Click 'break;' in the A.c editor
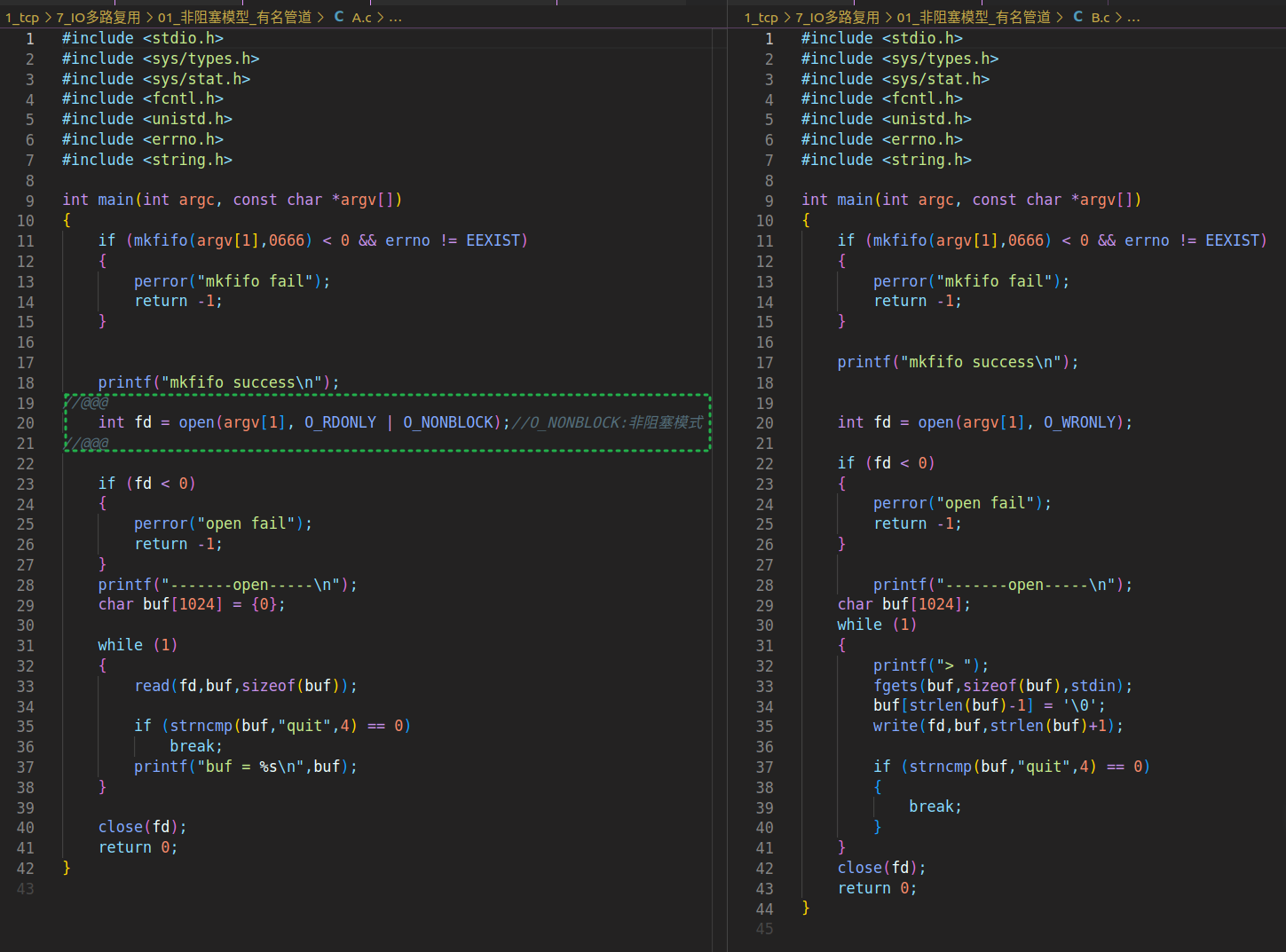The height and width of the screenshot is (952, 1286). [196, 746]
